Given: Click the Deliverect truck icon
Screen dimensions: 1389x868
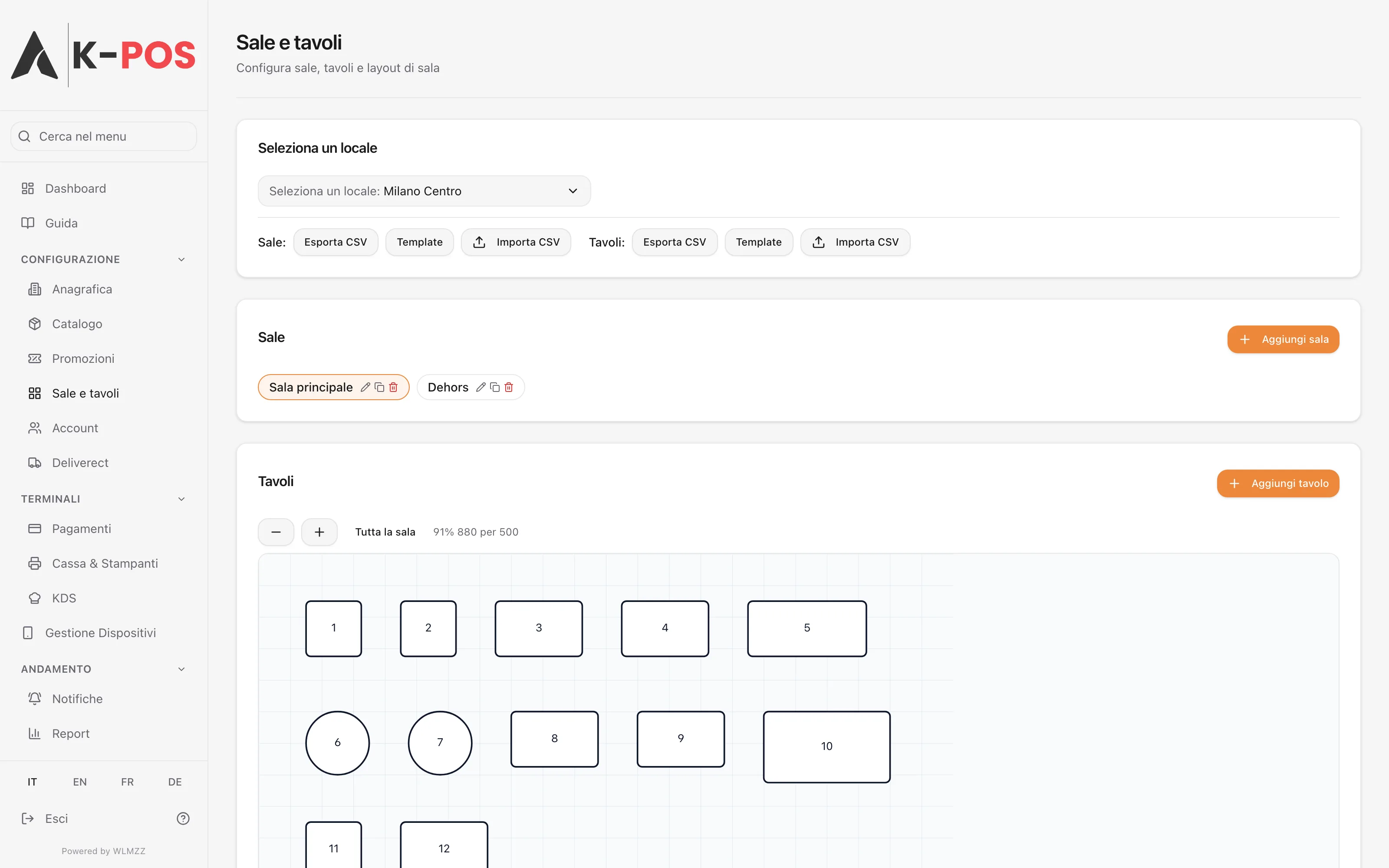Looking at the screenshot, I should tap(34, 463).
